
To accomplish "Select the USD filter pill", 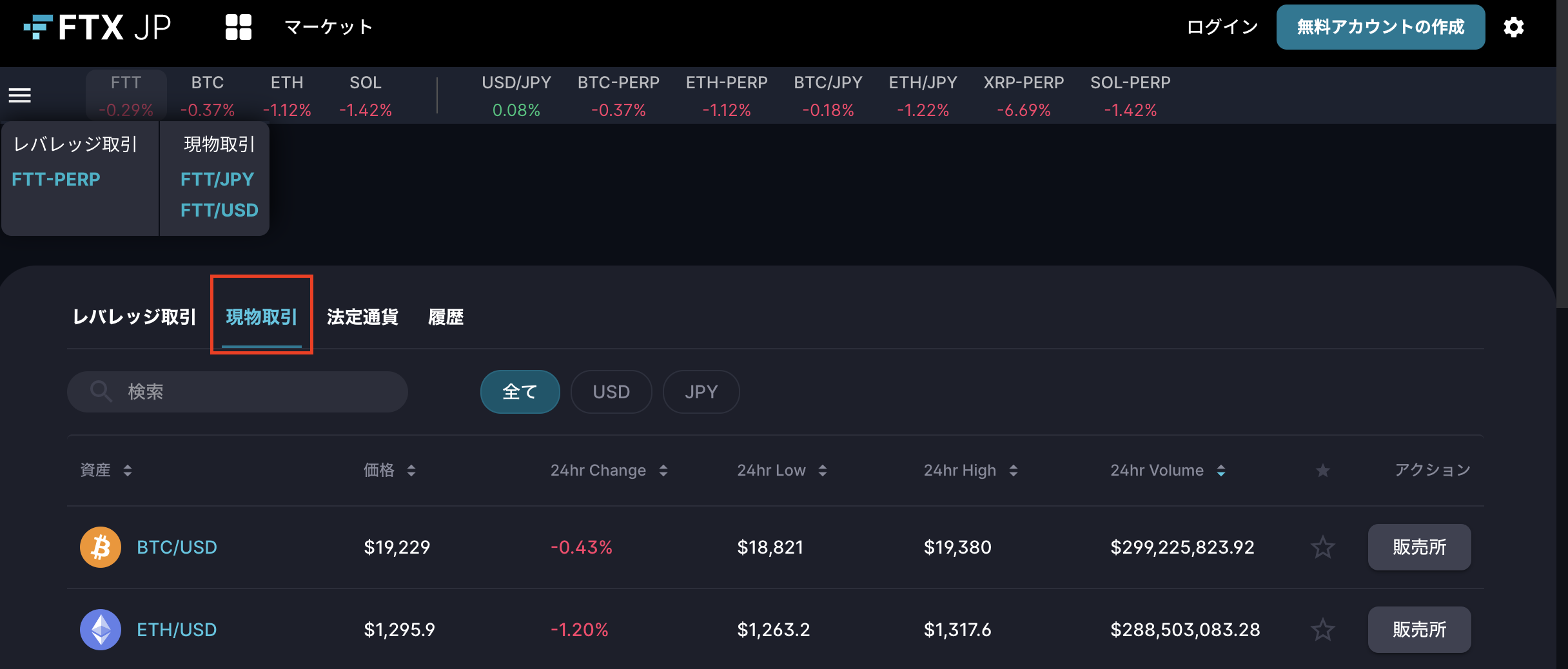I will pos(611,392).
